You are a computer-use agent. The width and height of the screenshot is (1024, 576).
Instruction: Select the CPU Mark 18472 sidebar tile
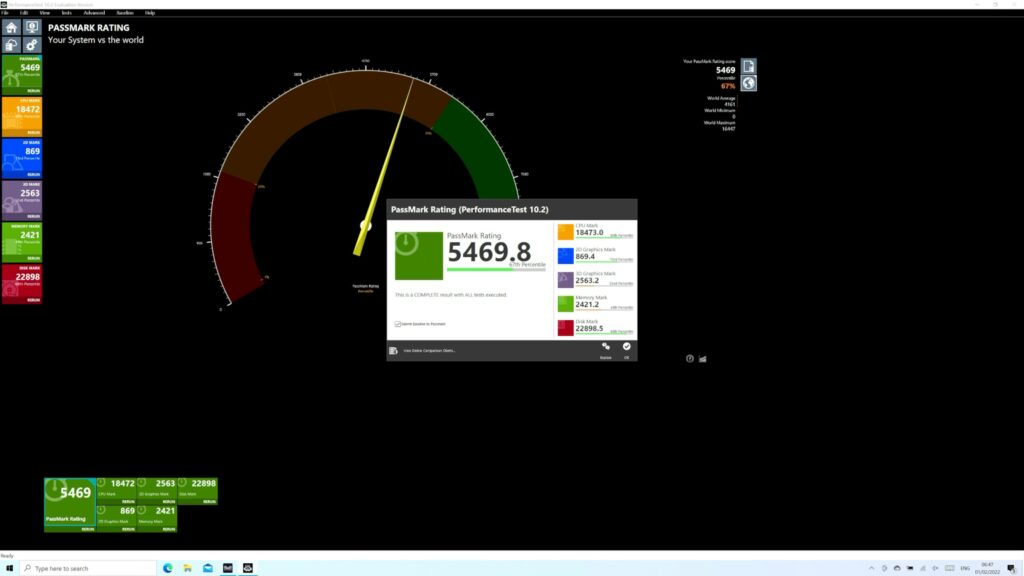click(22, 116)
